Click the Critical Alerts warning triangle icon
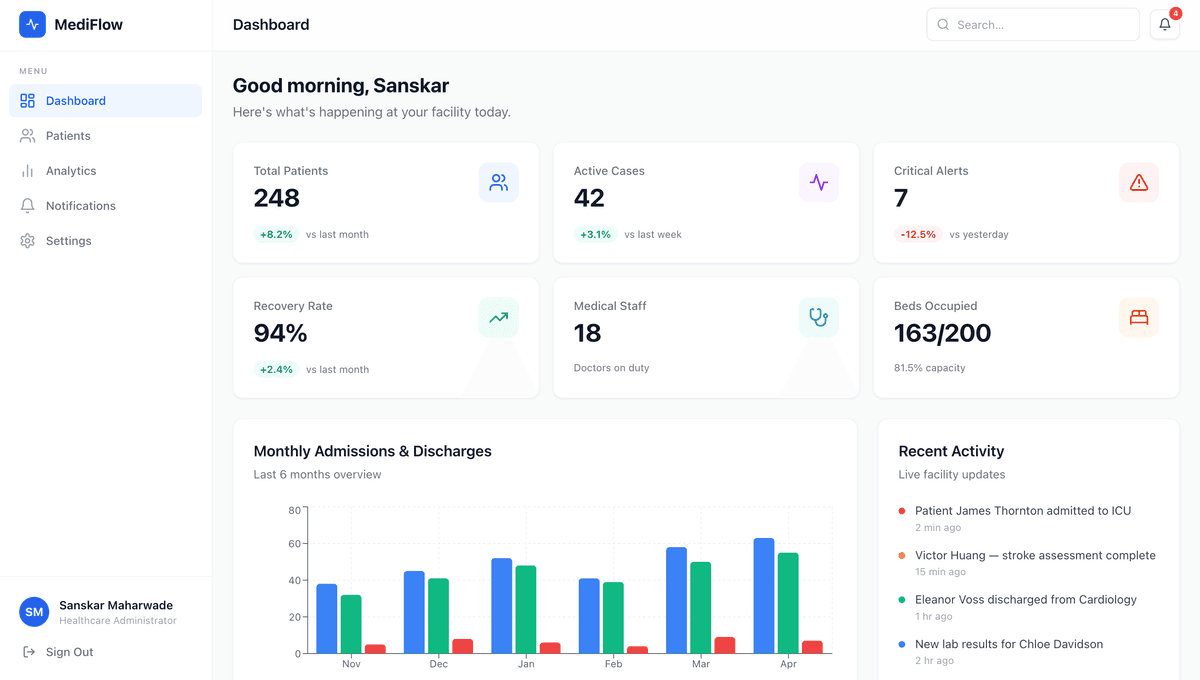This screenshot has height=680, width=1200. [1138, 182]
